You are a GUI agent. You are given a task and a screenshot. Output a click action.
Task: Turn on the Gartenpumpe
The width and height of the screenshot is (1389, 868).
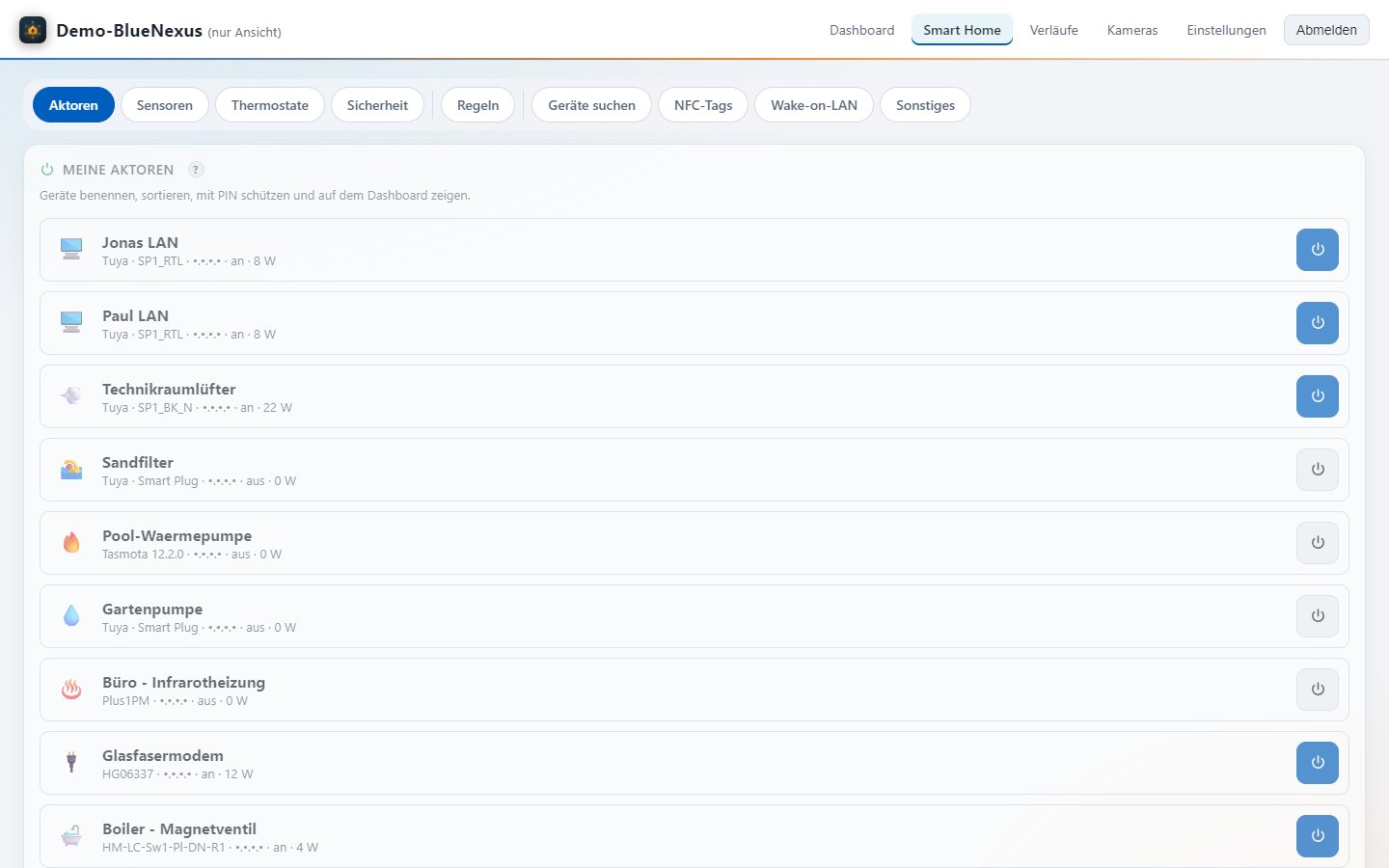click(1318, 616)
